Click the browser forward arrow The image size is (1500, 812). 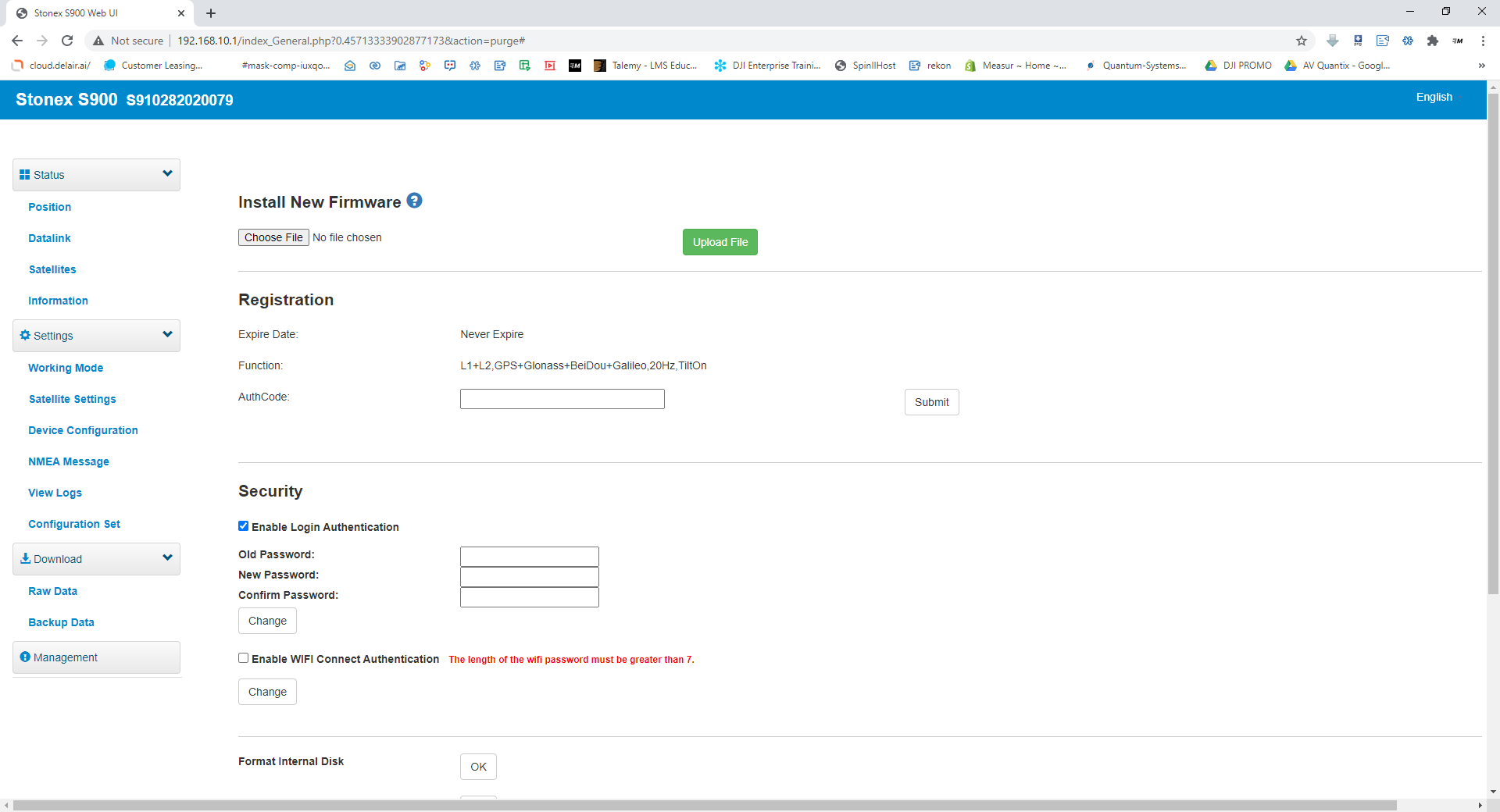pos(42,41)
